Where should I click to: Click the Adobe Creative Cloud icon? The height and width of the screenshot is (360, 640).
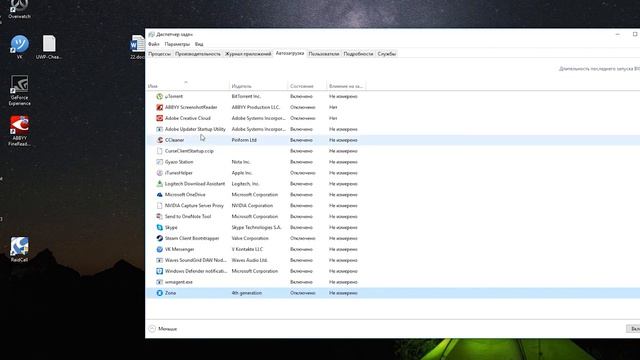[160, 118]
